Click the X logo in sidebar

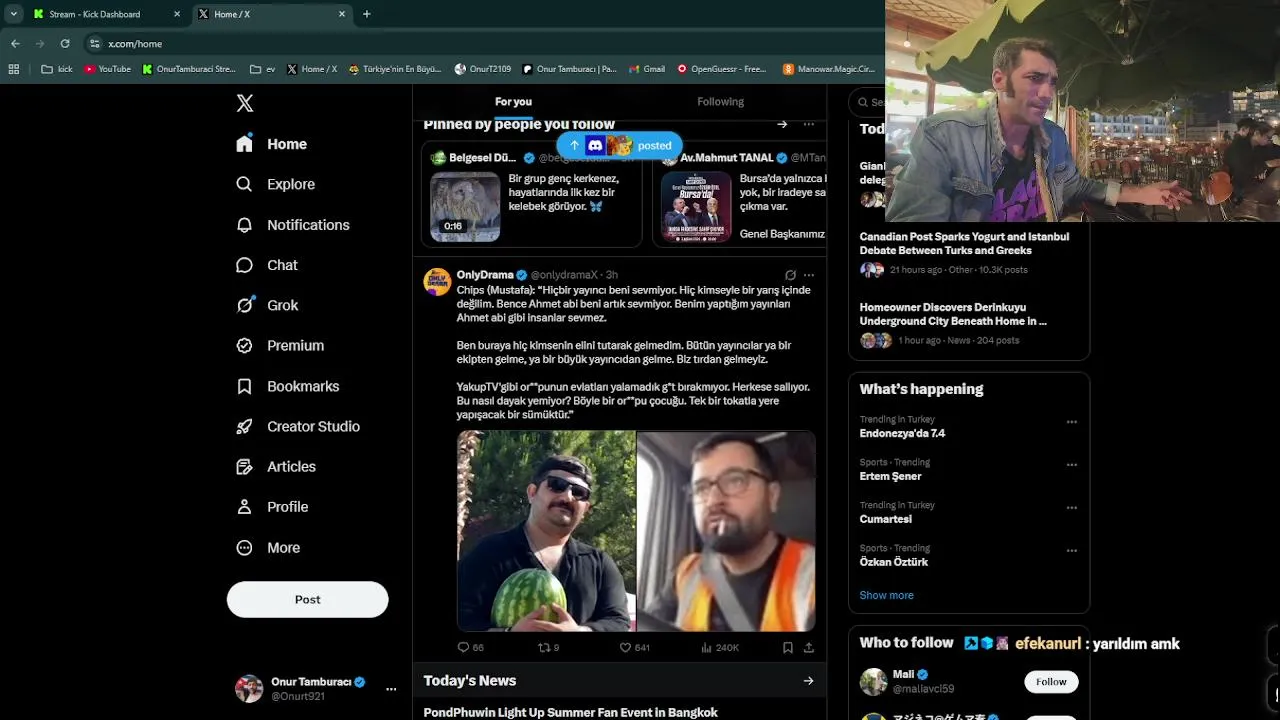click(x=245, y=103)
